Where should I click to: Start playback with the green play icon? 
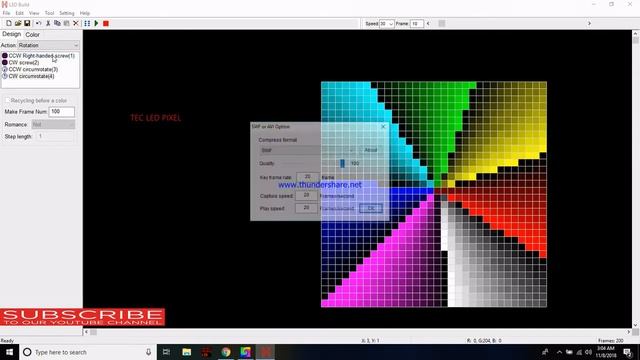point(96,23)
